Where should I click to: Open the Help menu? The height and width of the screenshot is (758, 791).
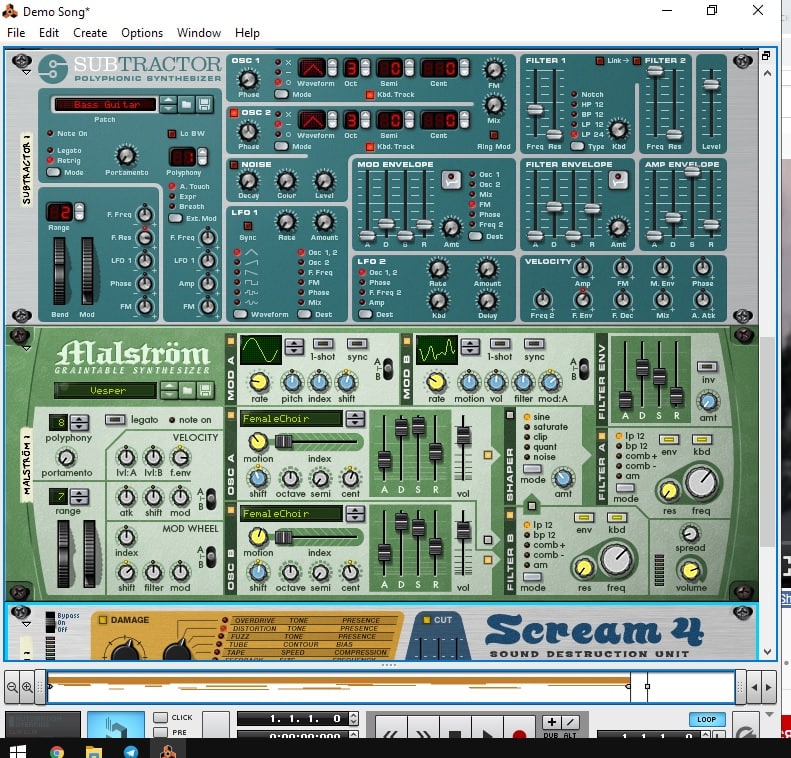pyautogui.click(x=247, y=33)
